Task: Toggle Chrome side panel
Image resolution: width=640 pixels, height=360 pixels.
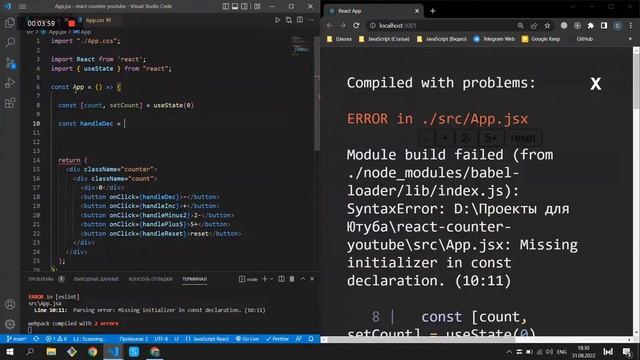Action: click(x=604, y=25)
